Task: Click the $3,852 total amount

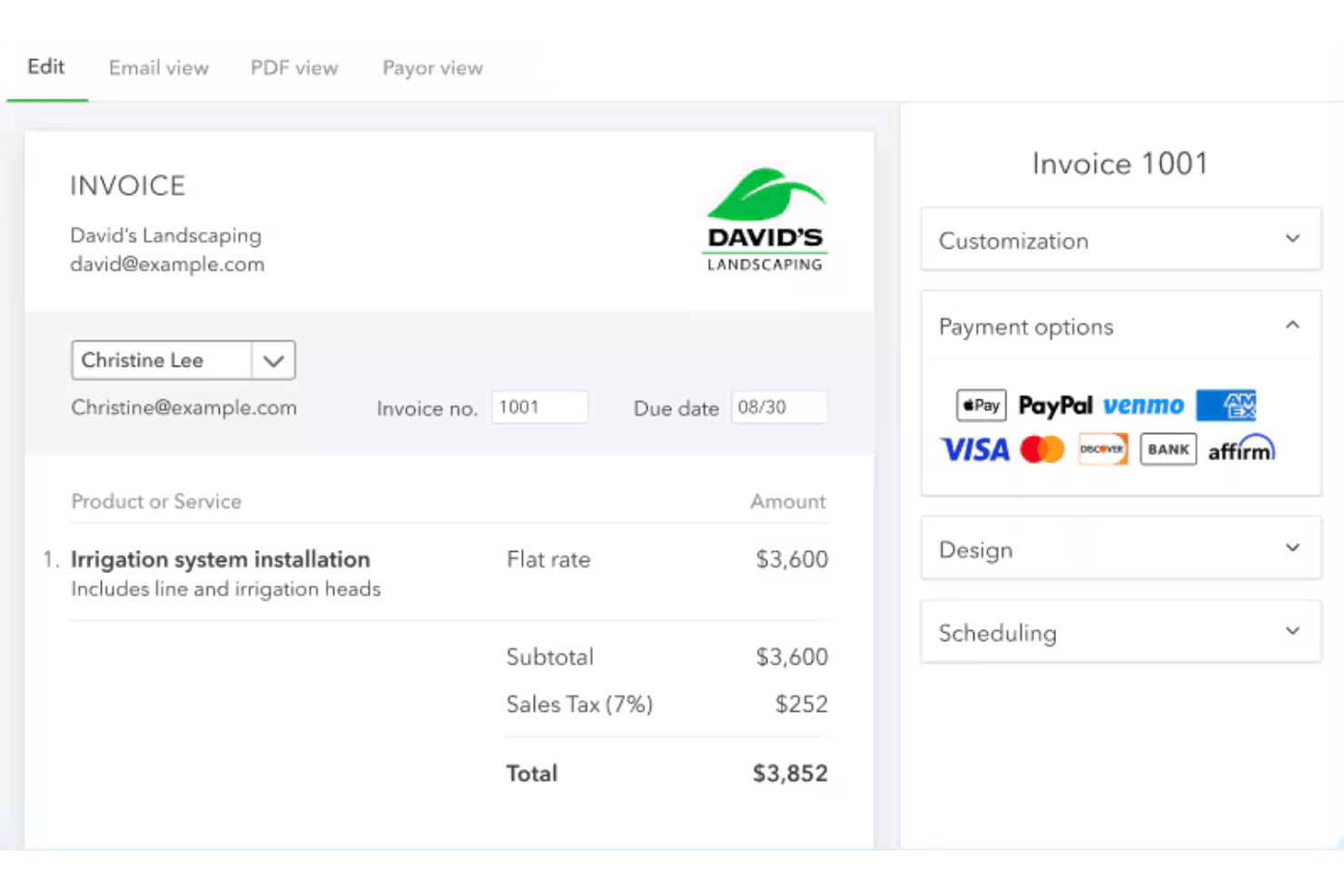Action: coord(790,773)
